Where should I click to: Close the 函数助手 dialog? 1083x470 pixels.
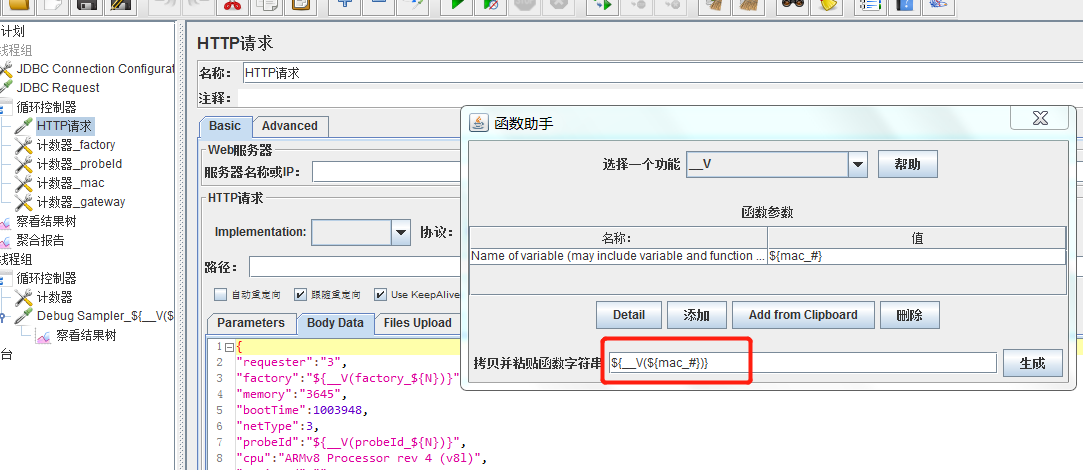tap(1039, 119)
